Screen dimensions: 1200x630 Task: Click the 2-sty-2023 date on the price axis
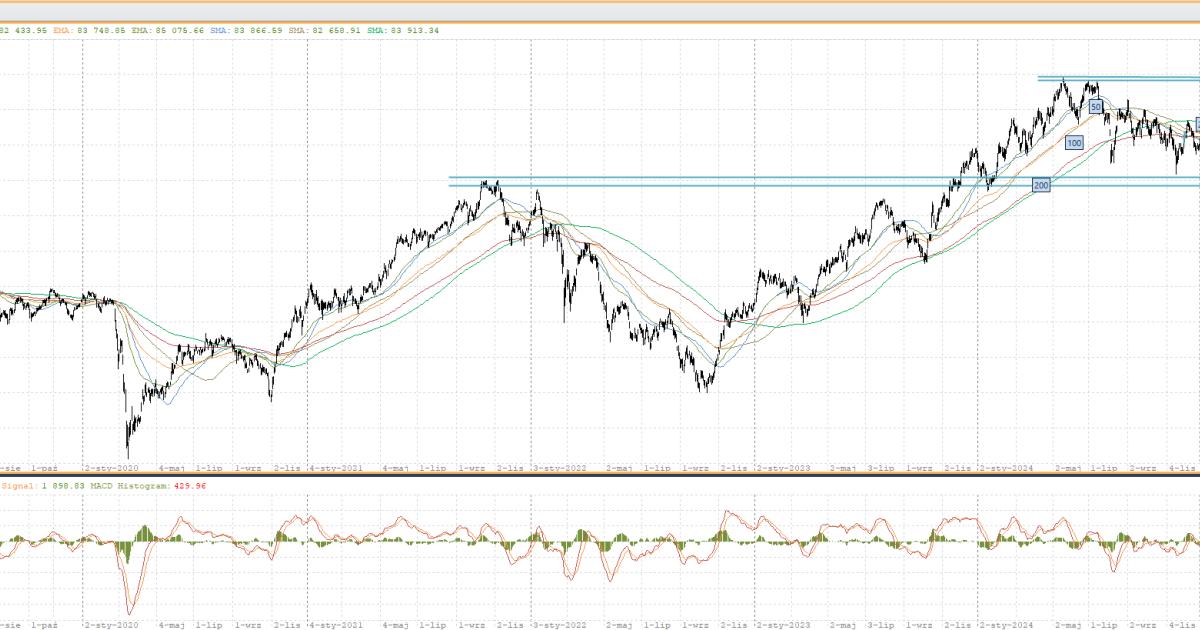[x=783, y=467]
